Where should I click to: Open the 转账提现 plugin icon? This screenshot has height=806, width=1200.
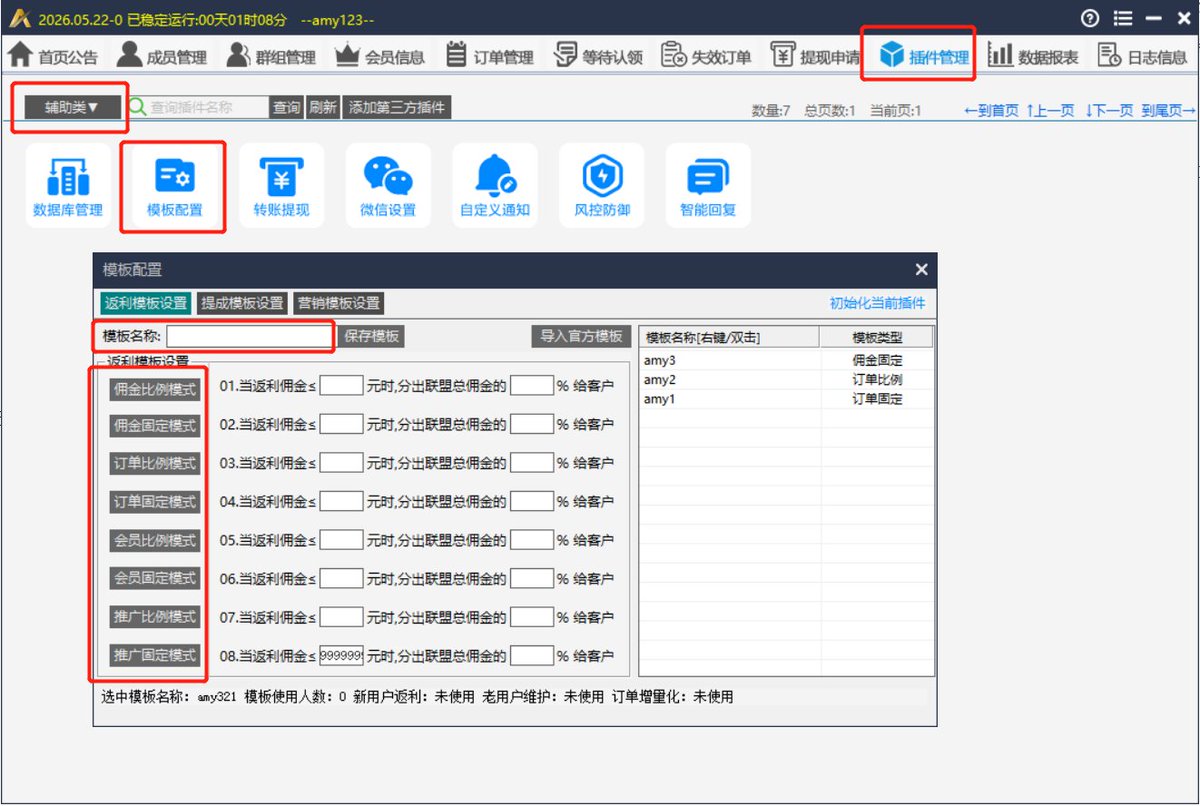(x=281, y=186)
